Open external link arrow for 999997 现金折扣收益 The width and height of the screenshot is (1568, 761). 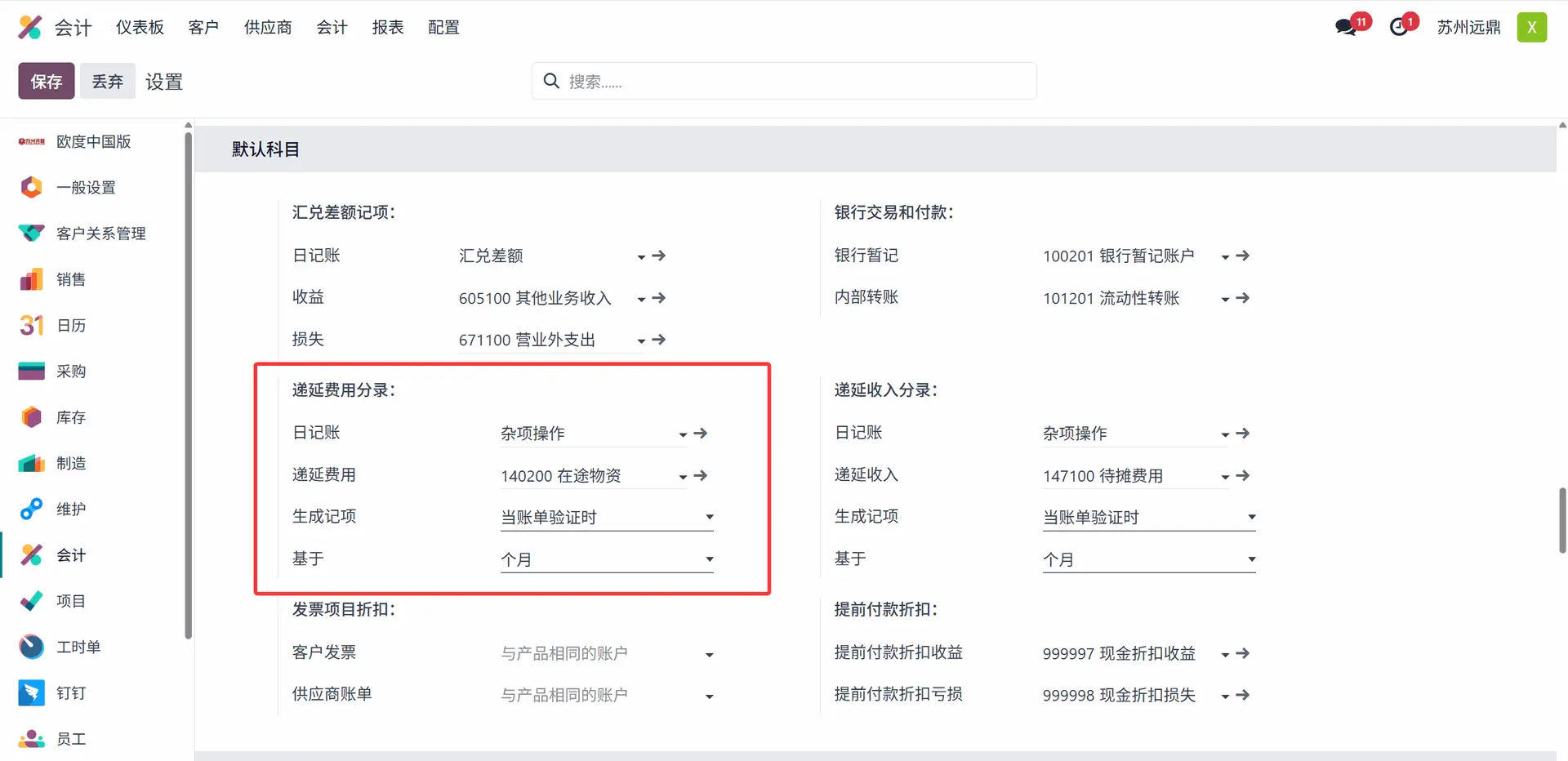(1243, 653)
